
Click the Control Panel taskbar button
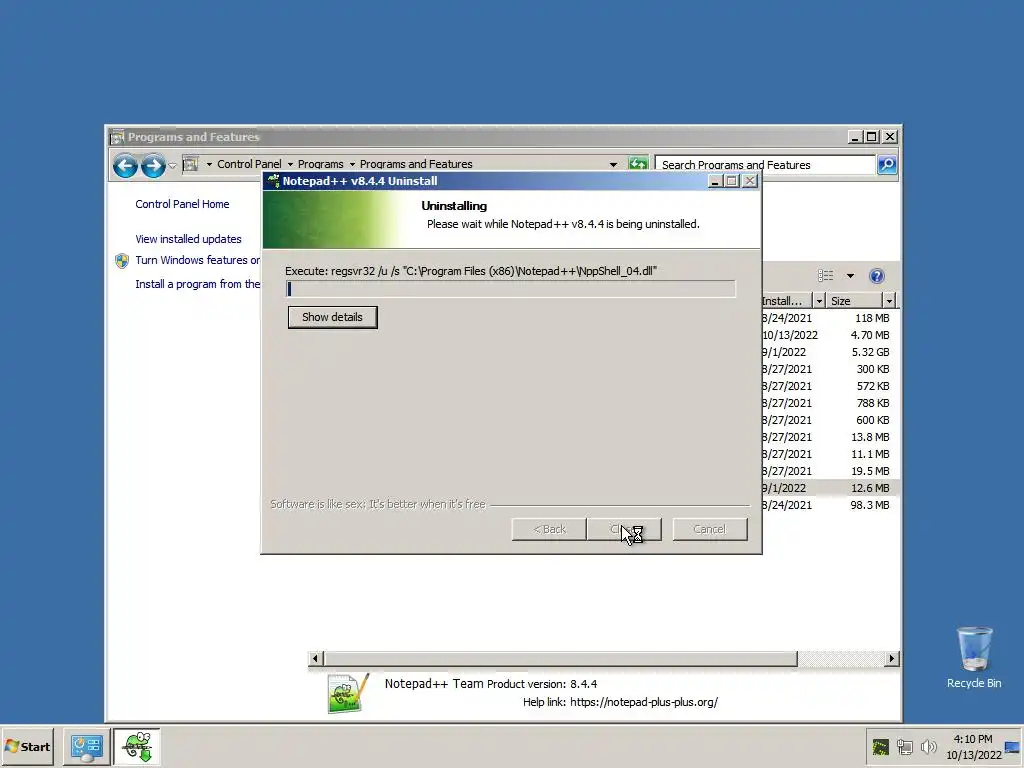tap(87, 746)
